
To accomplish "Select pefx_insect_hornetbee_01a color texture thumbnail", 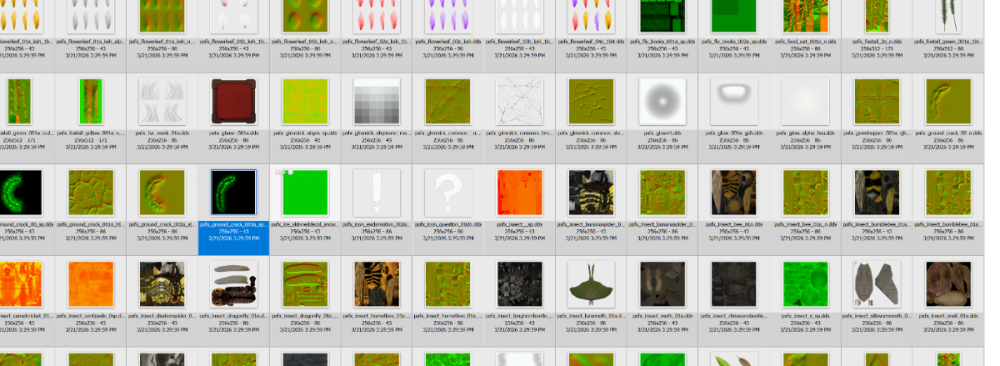I will [376, 284].
